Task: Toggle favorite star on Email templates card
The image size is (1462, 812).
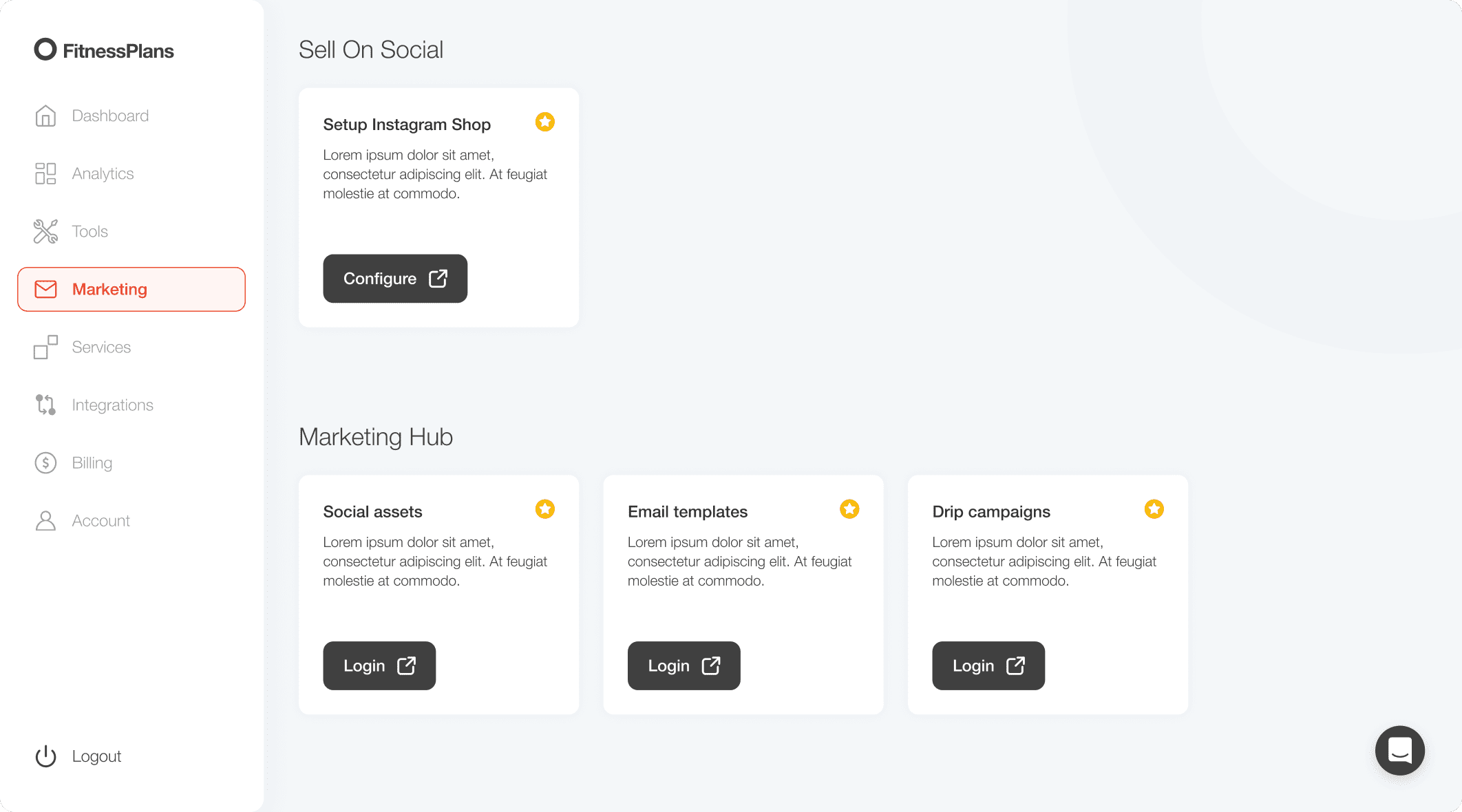Action: tap(849, 509)
